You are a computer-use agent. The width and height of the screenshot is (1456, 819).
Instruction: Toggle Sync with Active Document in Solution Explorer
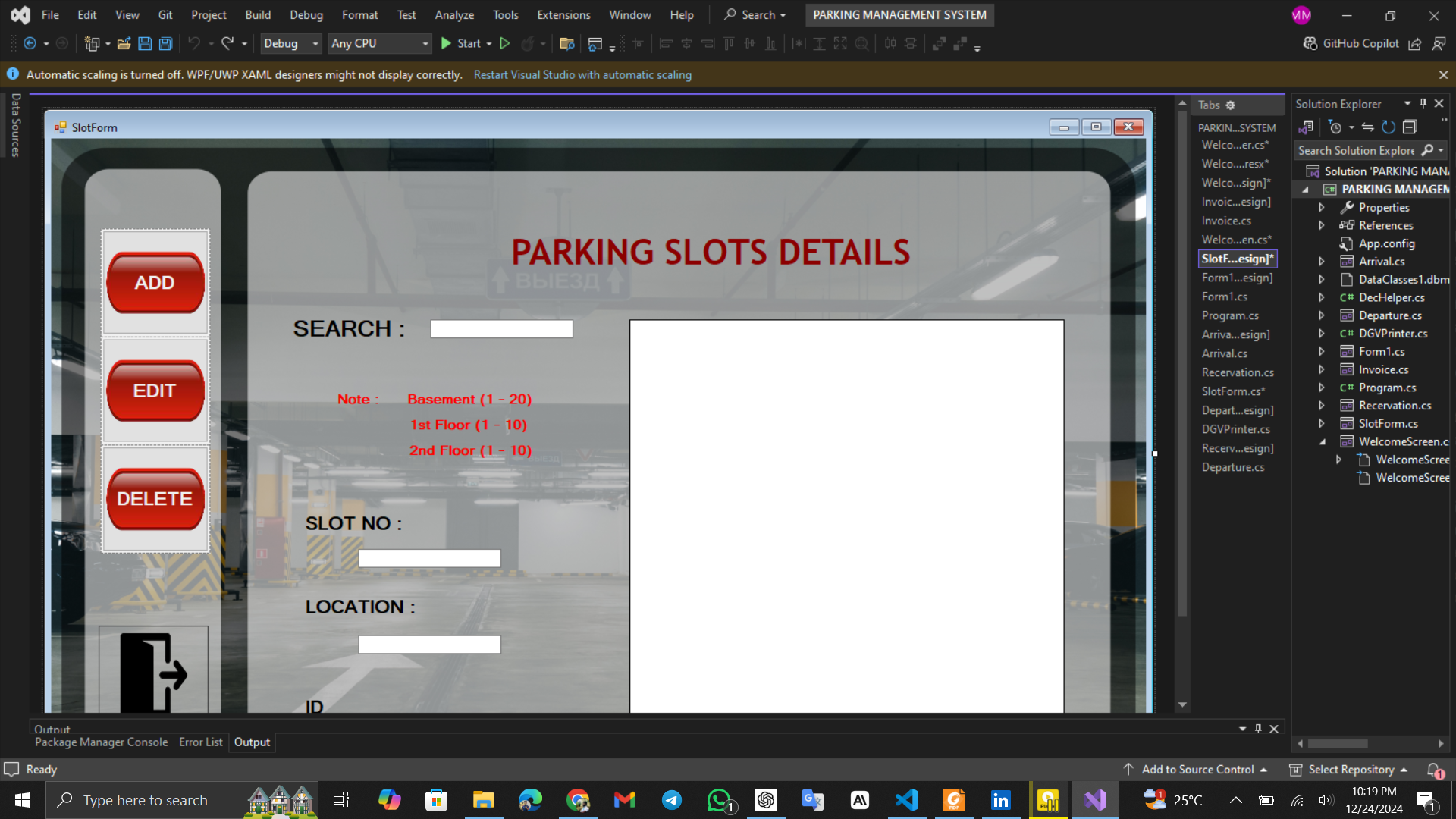[x=1367, y=127]
